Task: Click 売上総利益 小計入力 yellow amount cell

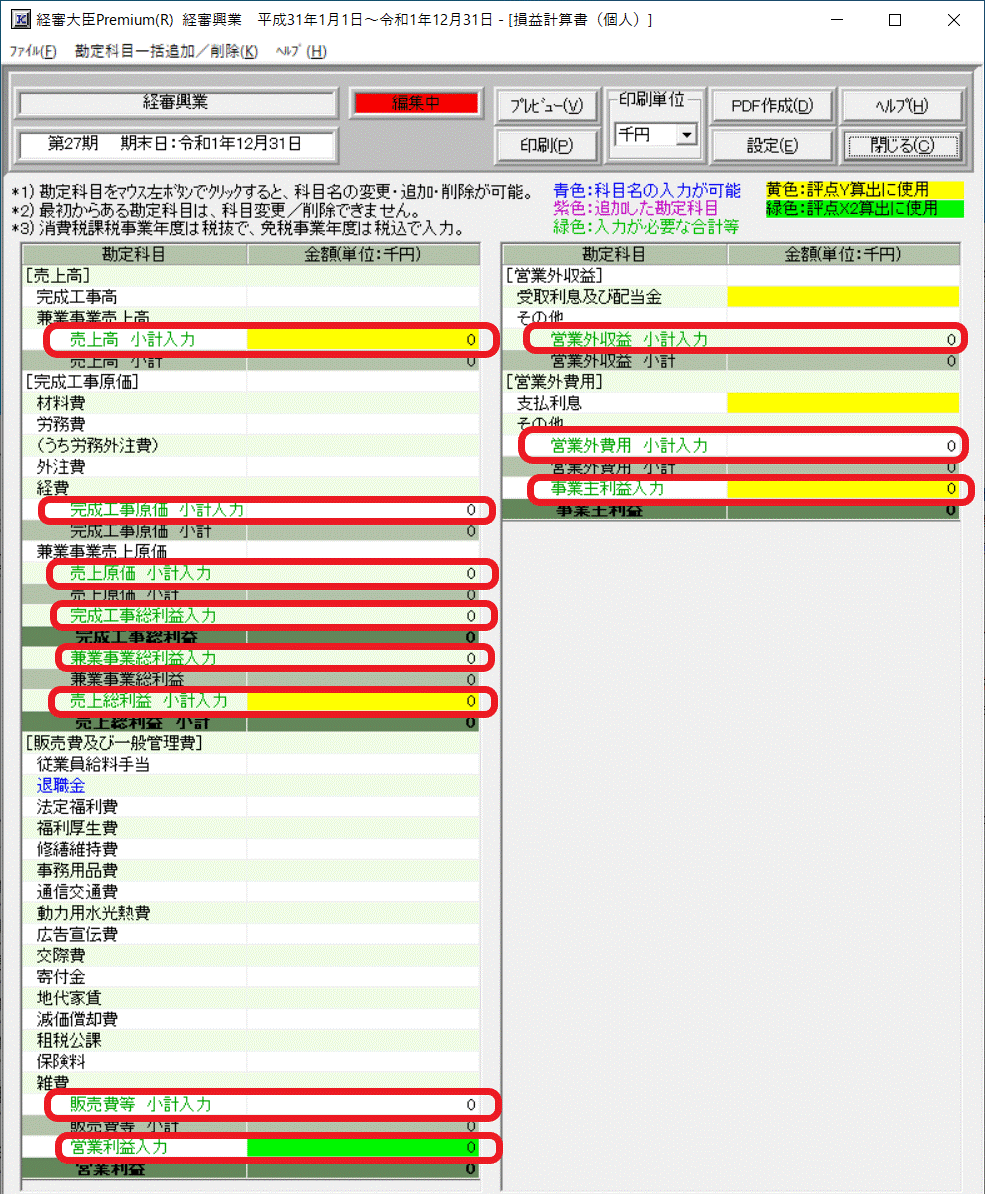Action: coord(363,701)
